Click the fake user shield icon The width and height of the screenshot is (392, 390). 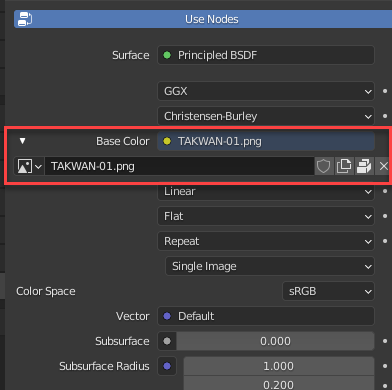[323, 166]
